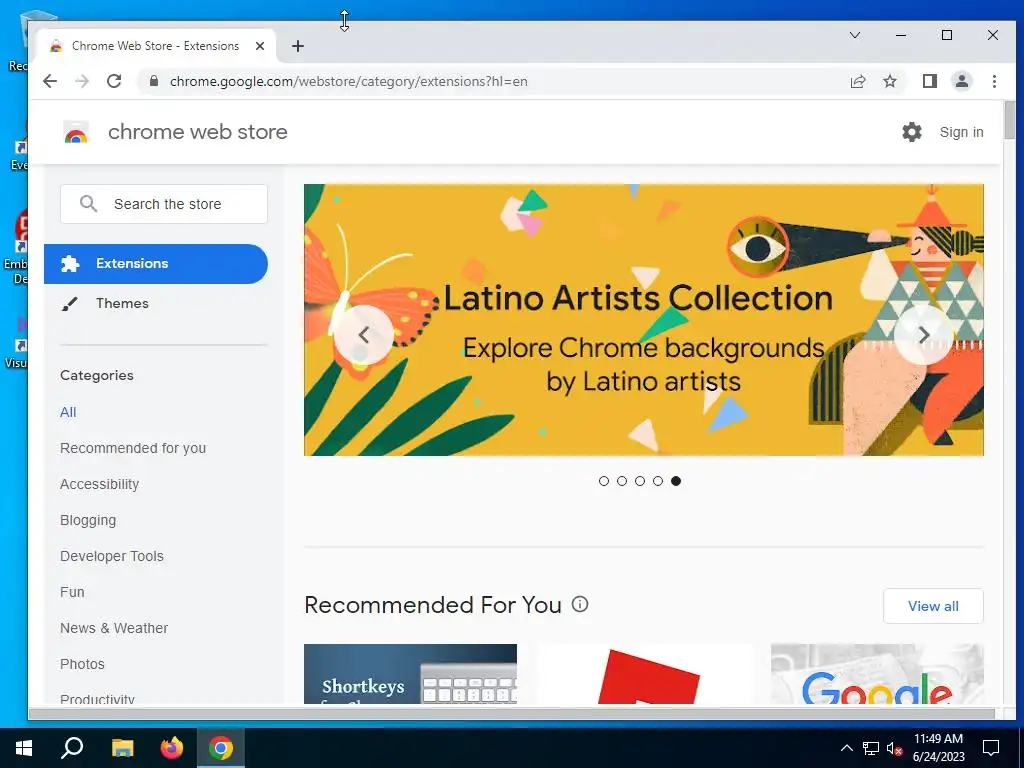Select the Chrome Web Store - Extensions tab
Viewport: 1024px width, 768px height.
pyautogui.click(x=155, y=46)
